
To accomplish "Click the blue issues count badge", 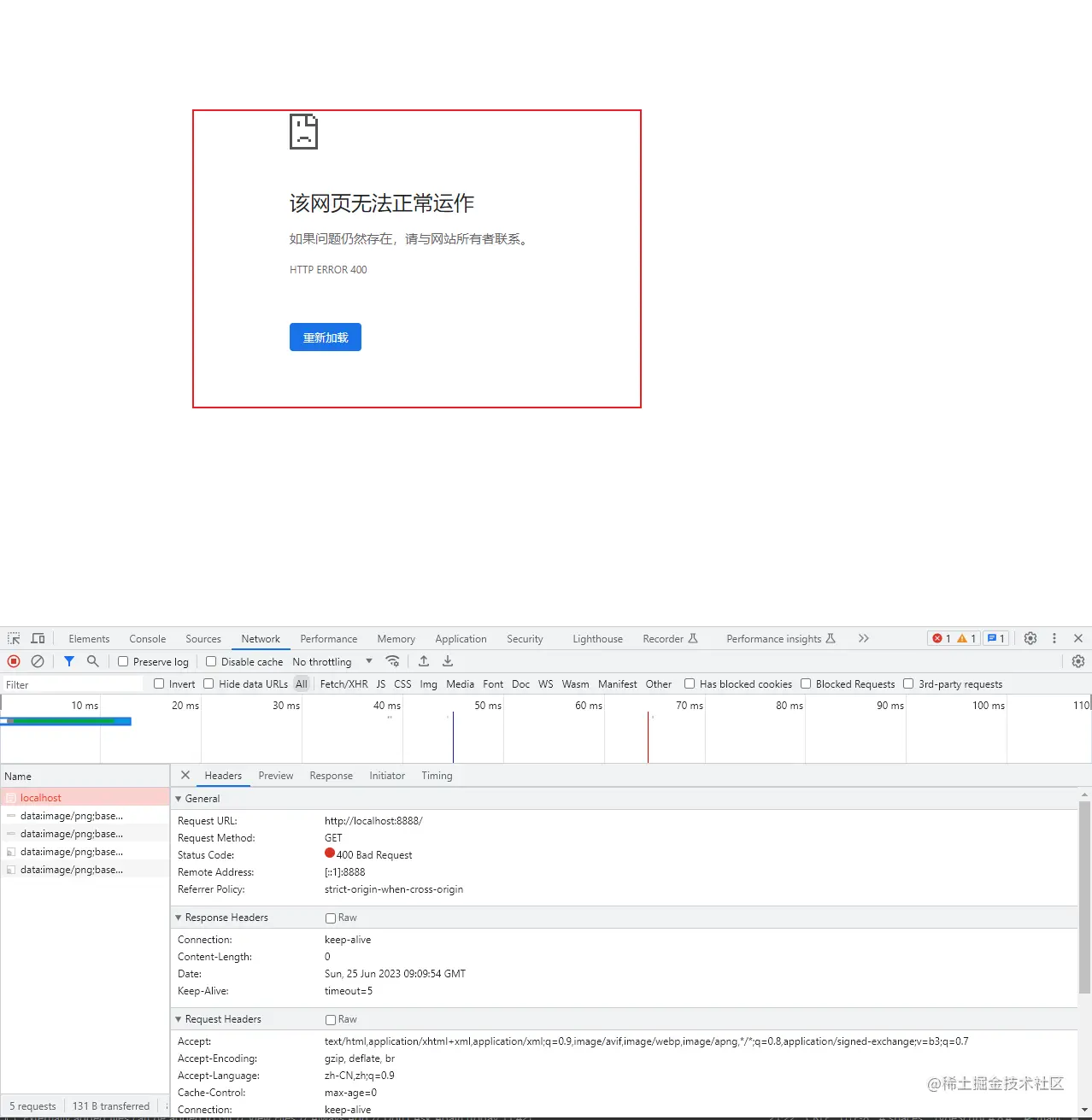I will tap(995, 638).
